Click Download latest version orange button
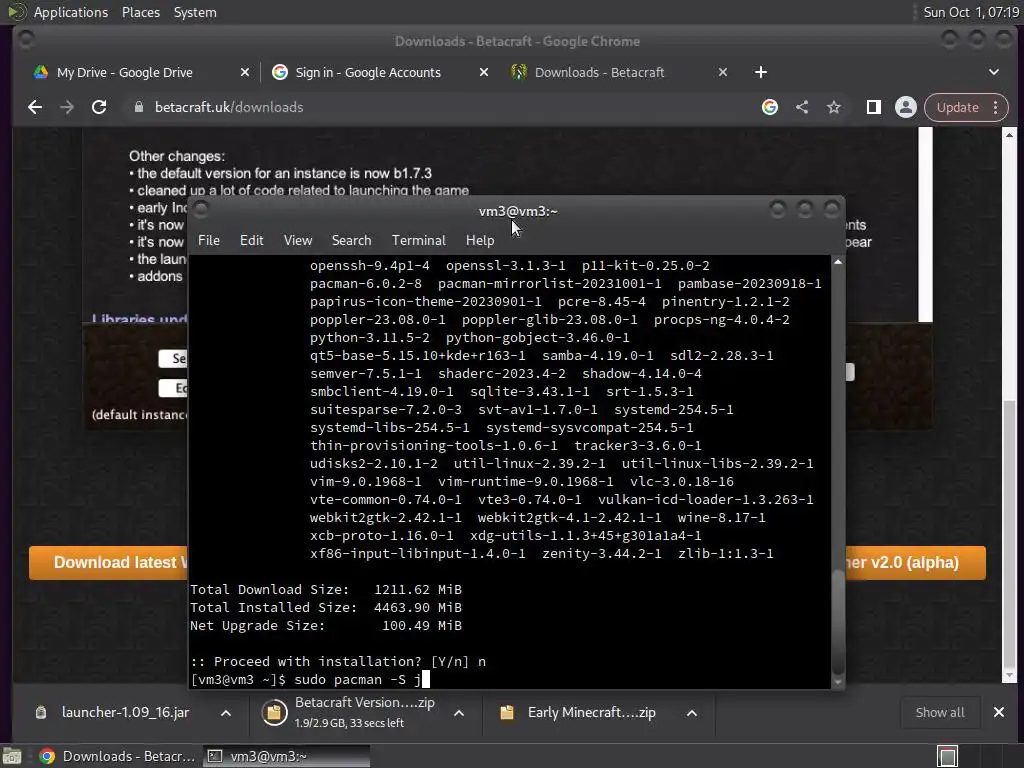The image size is (1024, 768). 108,563
